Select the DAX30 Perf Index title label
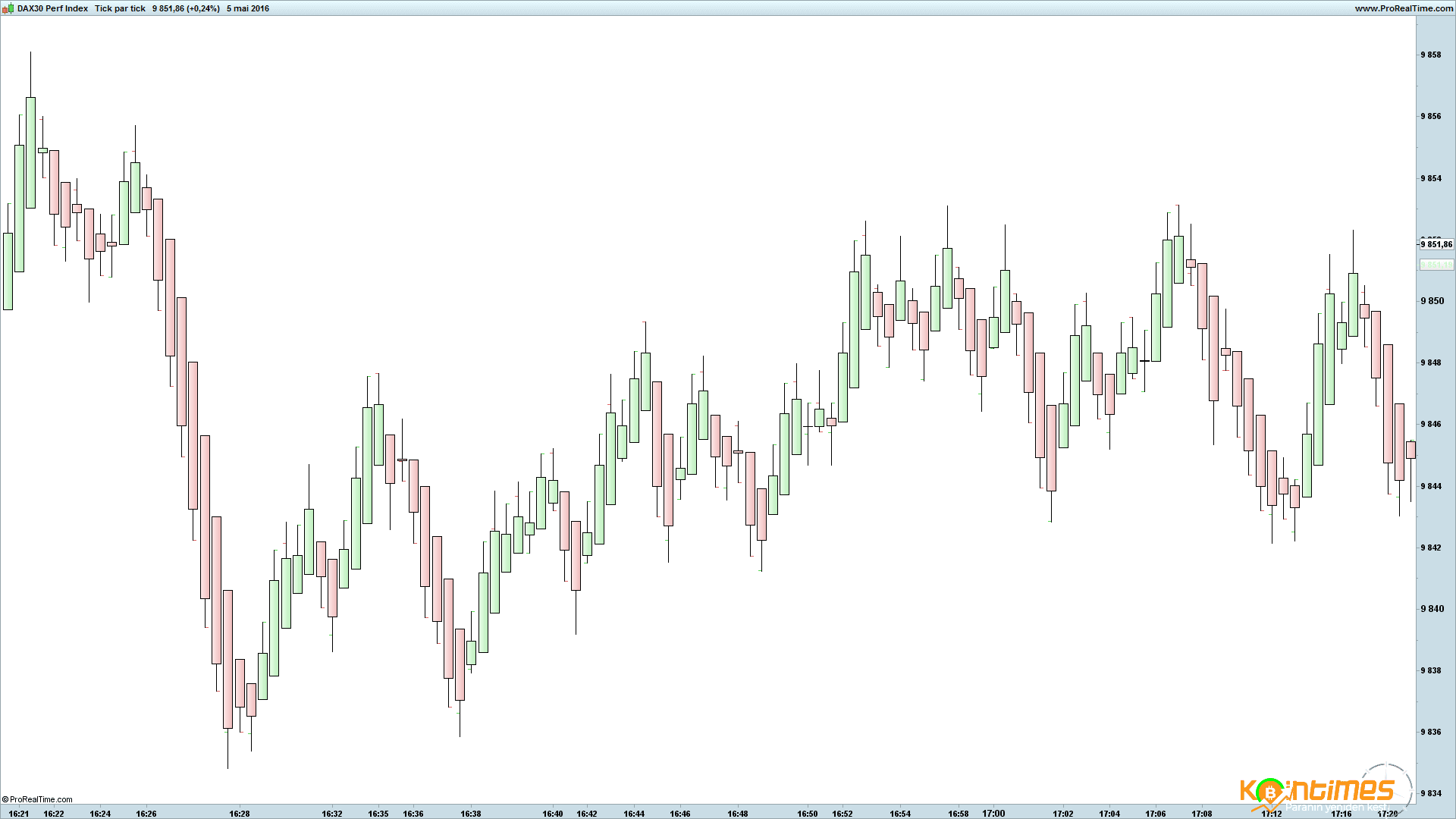Image resolution: width=1456 pixels, height=819 pixels. click(x=52, y=8)
